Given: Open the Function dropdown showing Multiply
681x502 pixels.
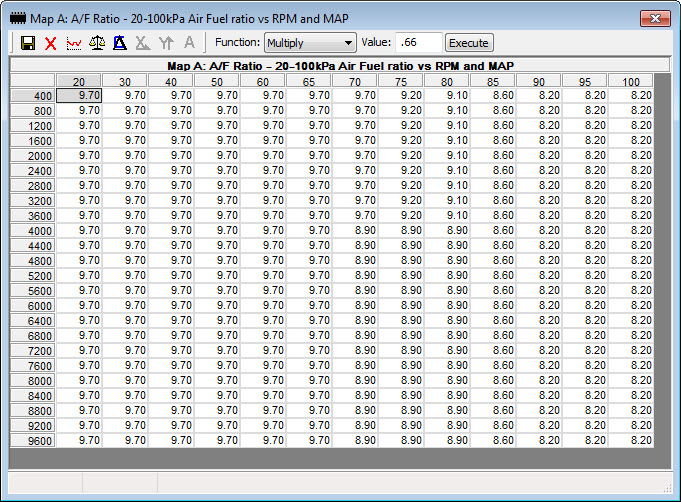Looking at the screenshot, I should [x=310, y=43].
